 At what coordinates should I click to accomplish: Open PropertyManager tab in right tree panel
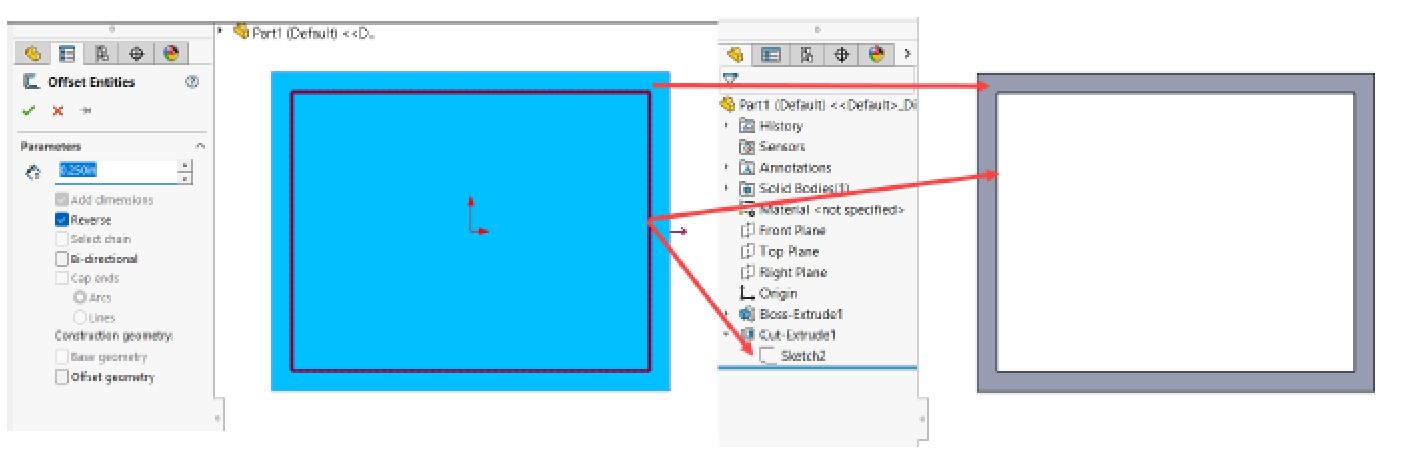pyautogui.click(x=771, y=54)
